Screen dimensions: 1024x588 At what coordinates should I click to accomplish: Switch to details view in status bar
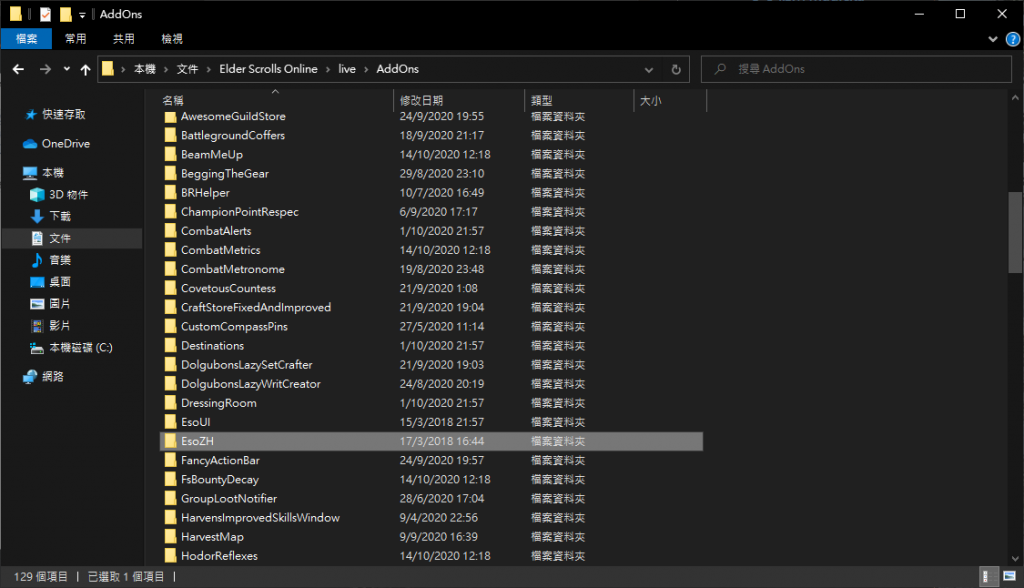pos(989,576)
